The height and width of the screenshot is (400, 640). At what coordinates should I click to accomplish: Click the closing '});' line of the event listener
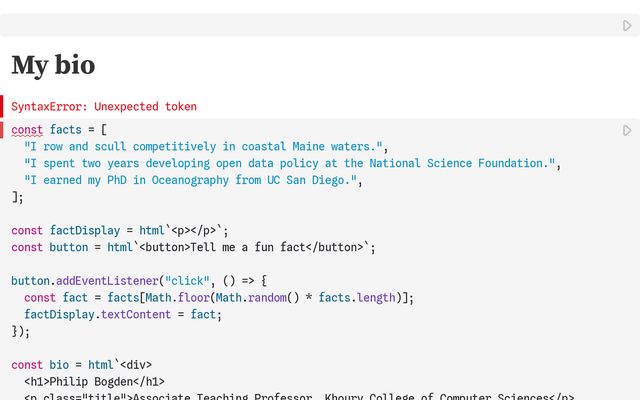[21, 331]
